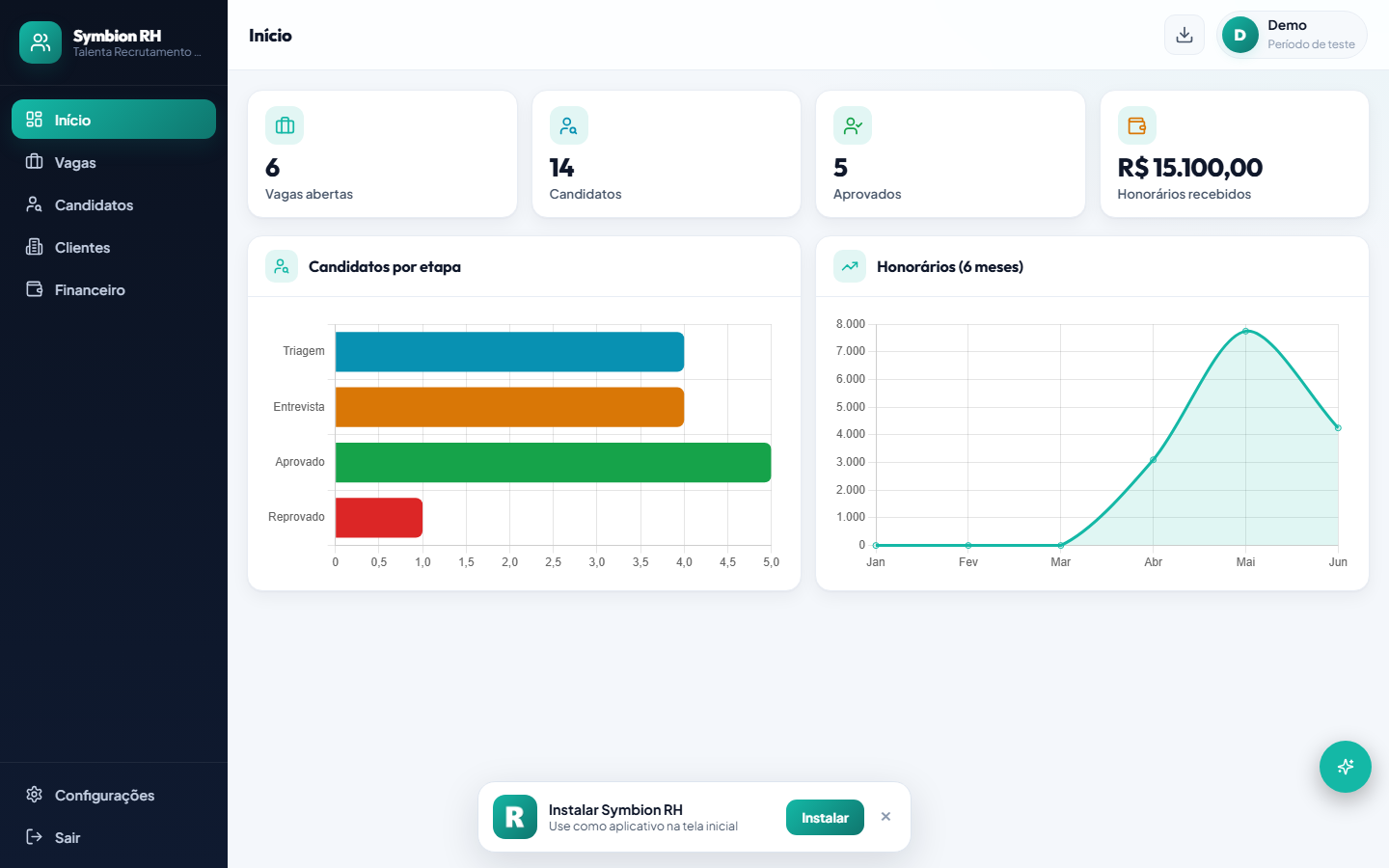Click the Honorários trend arrow icon
1389x868 pixels.
coord(850,266)
